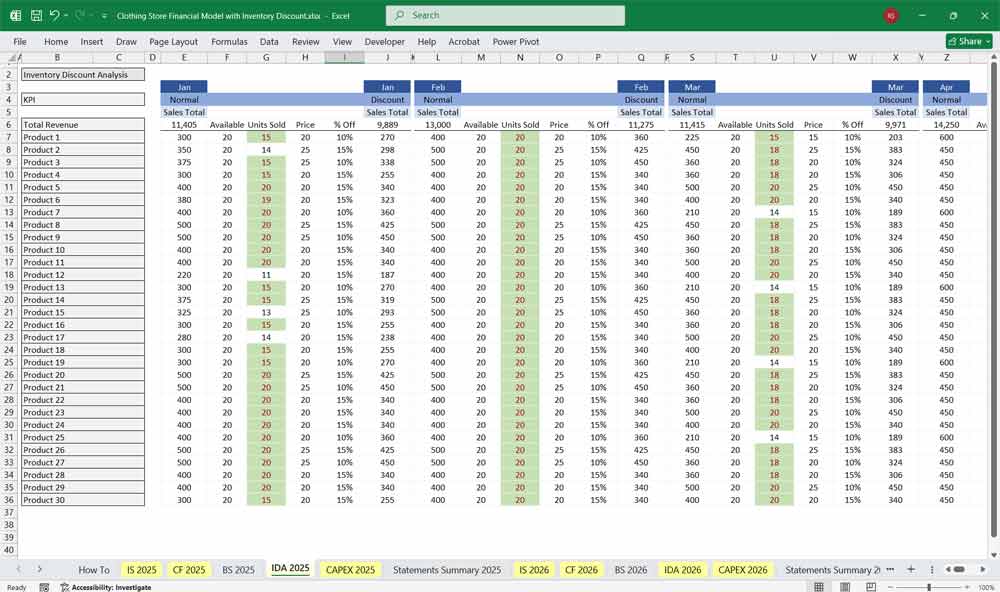Switch to Page Layout view icon
1000x592 pixels.
[845, 587]
